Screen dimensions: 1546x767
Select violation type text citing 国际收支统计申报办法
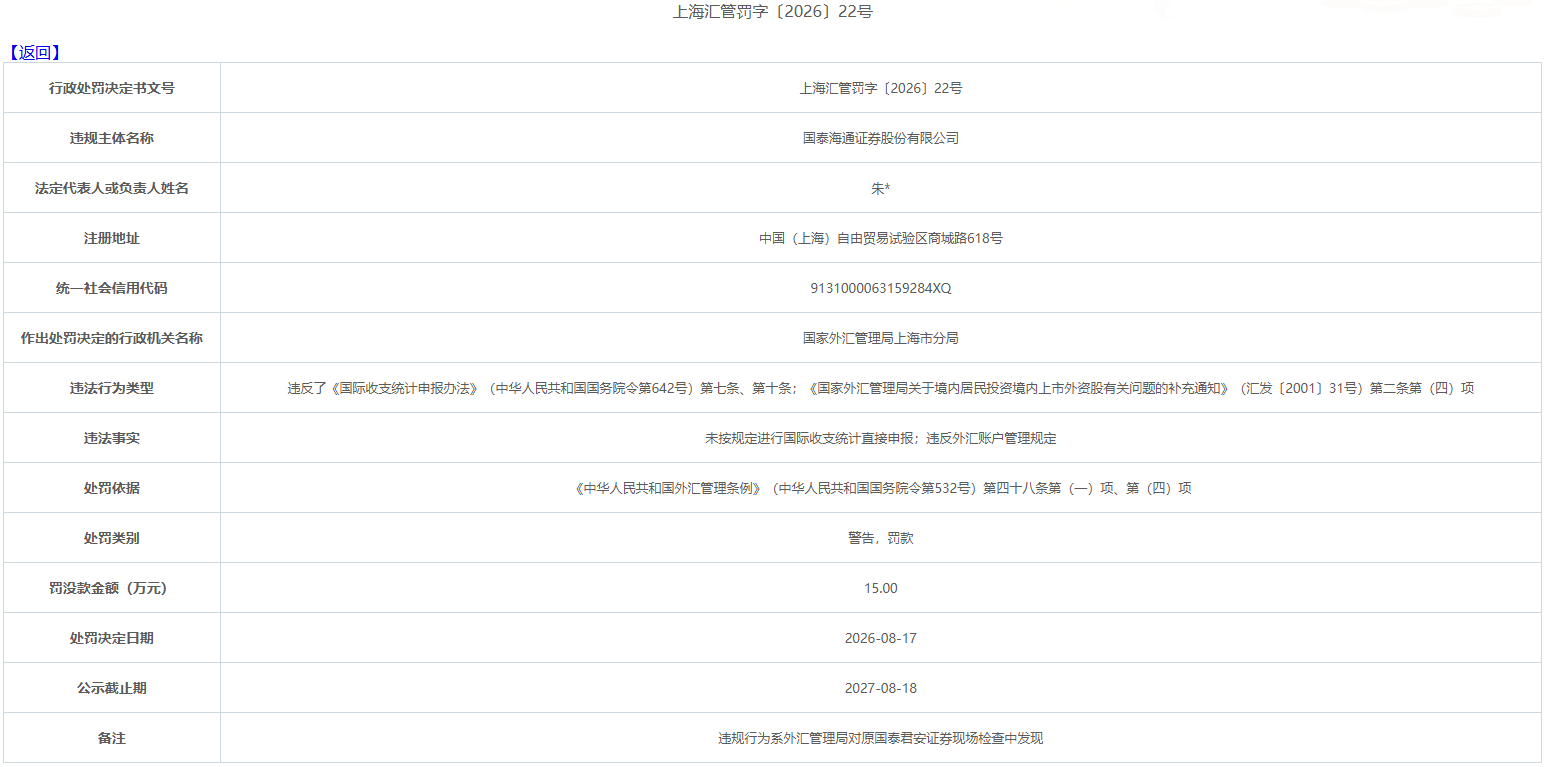coord(881,388)
